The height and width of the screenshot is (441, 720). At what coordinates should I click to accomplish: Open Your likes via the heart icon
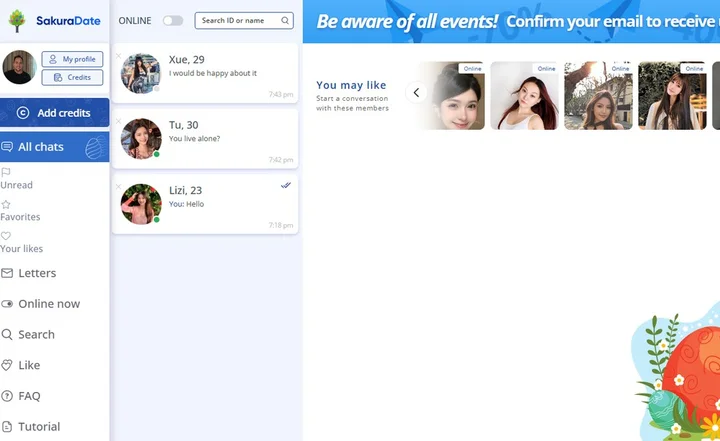pyautogui.click(x=6, y=236)
